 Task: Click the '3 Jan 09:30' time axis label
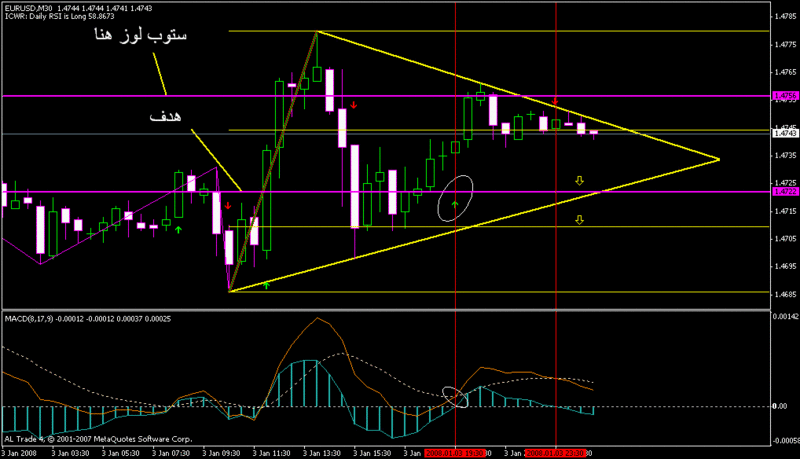221,453
